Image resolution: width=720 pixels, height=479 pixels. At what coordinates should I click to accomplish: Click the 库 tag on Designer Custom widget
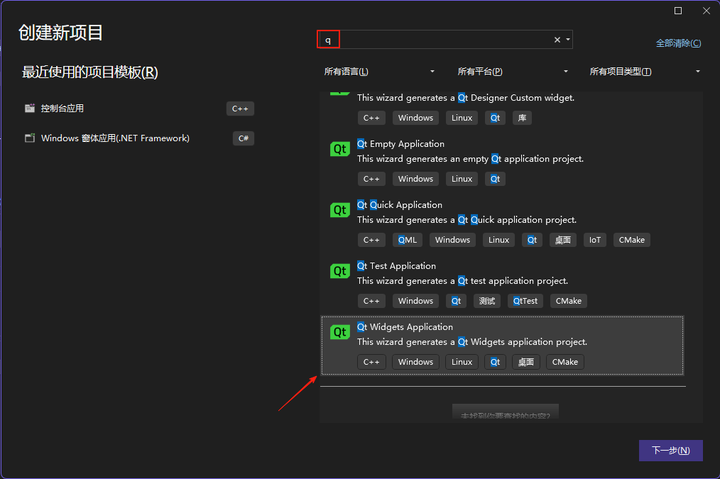[522, 118]
